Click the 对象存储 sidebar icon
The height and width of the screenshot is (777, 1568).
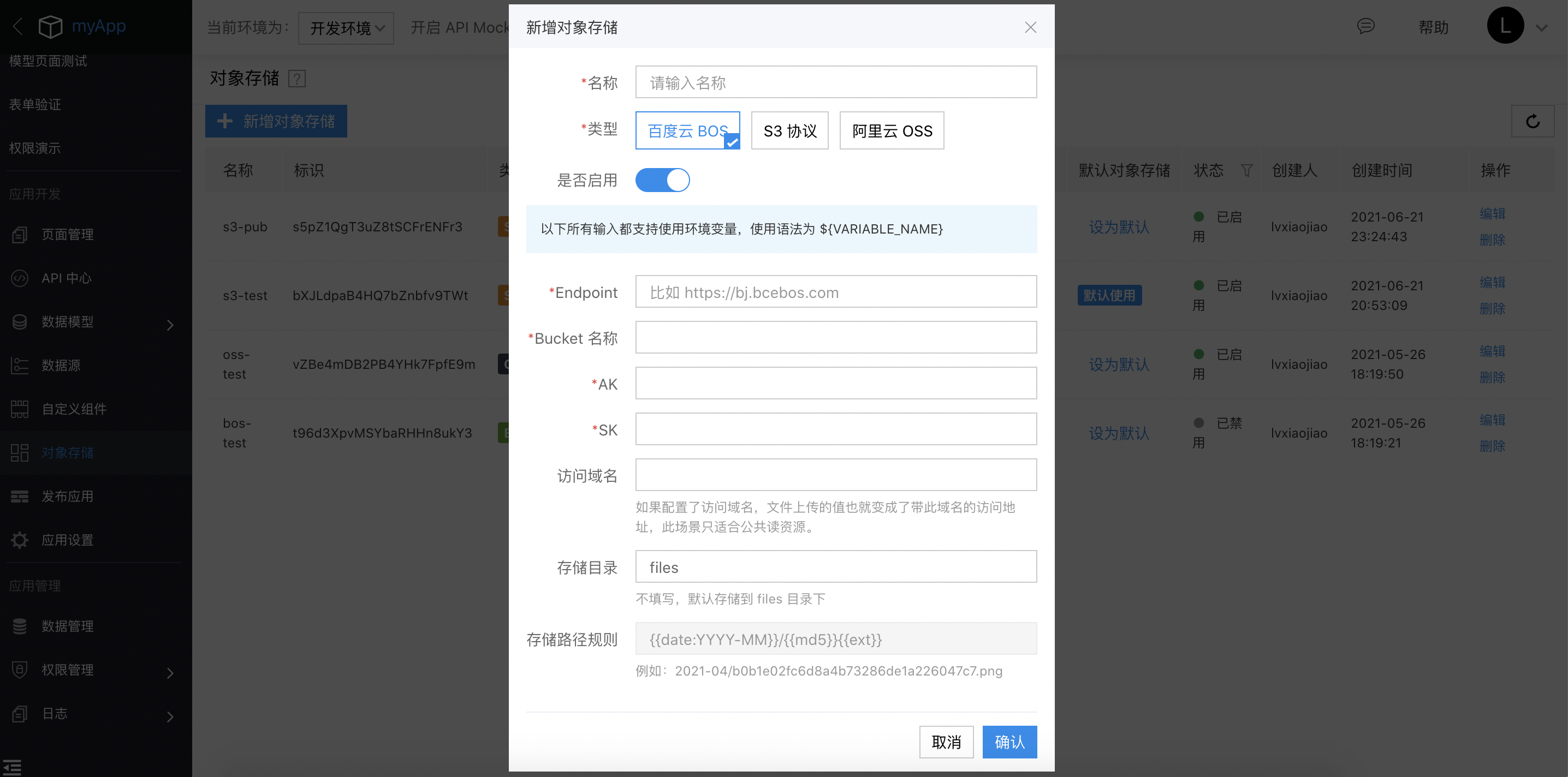coord(20,453)
